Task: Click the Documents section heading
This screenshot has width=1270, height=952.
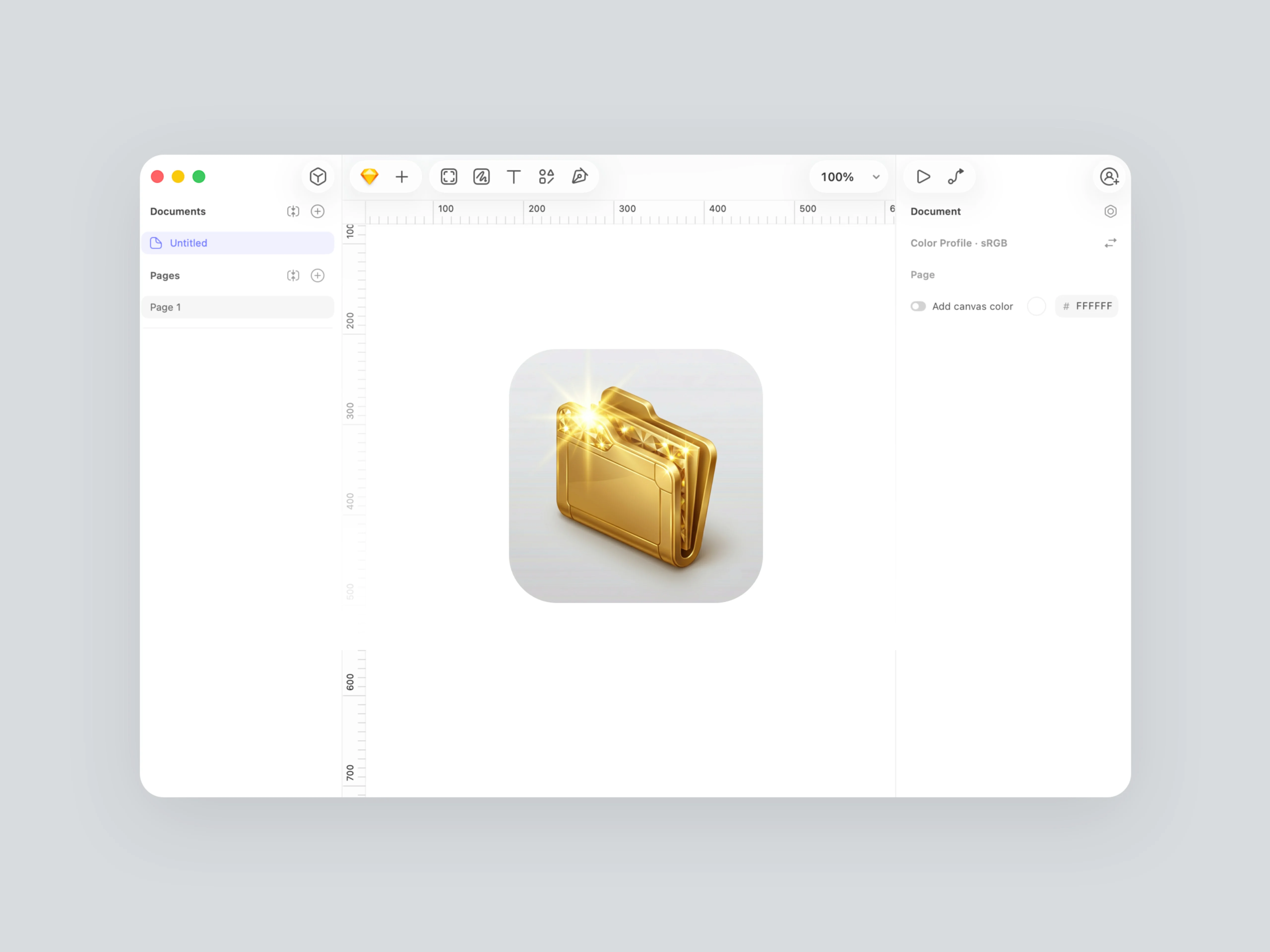Action: pos(178,211)
